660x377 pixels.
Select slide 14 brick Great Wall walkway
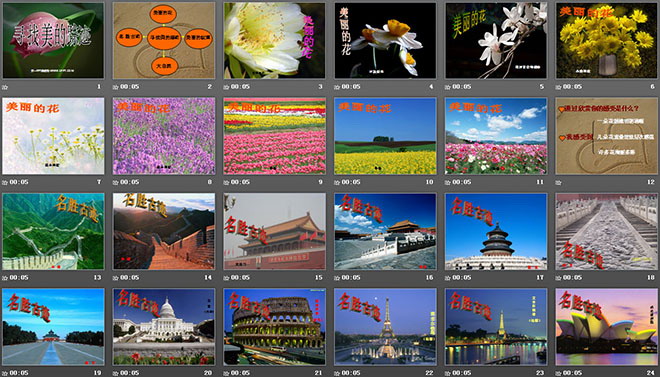click(x=164, y=231)
